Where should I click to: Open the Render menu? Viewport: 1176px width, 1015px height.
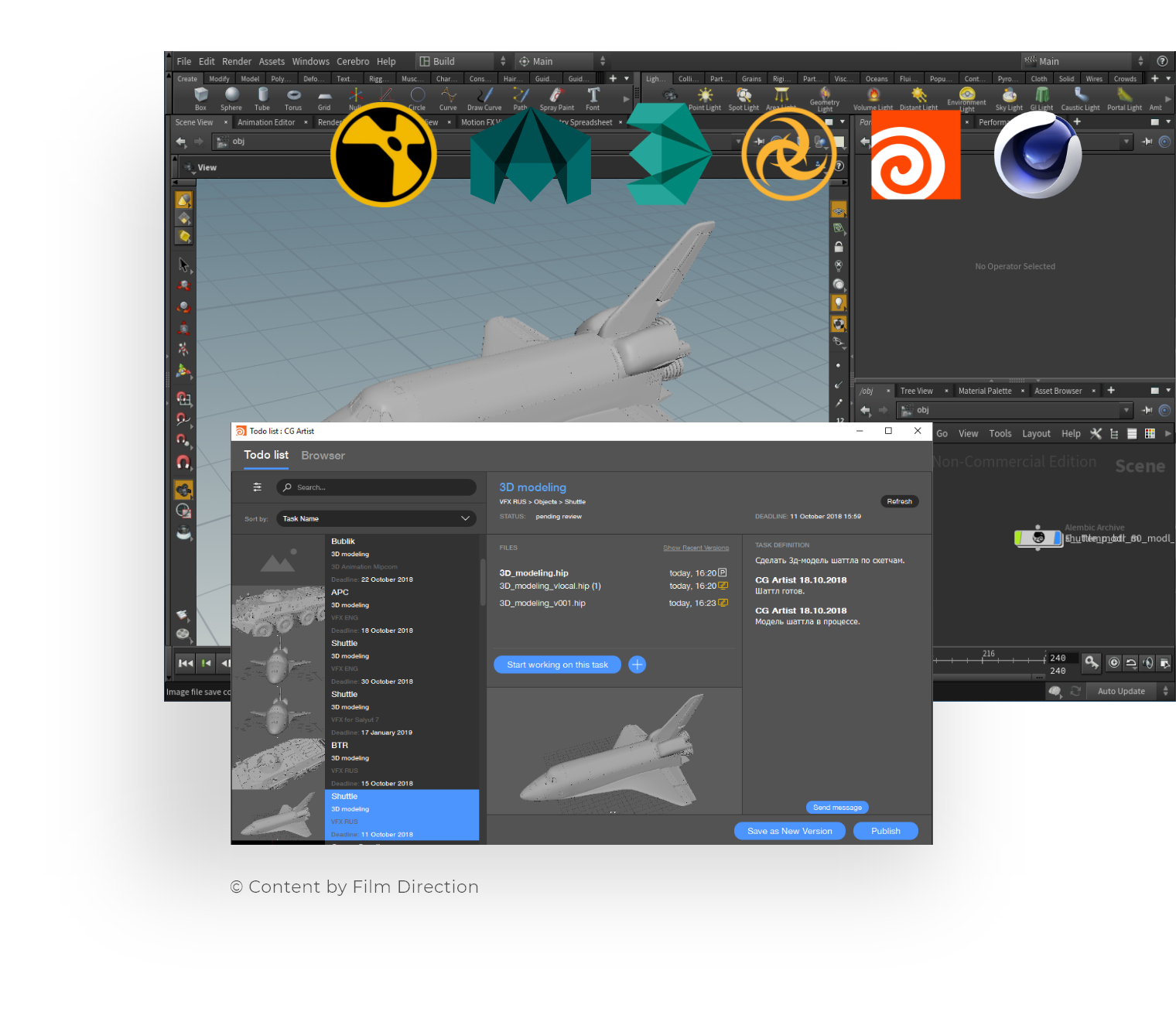[237, 61]
